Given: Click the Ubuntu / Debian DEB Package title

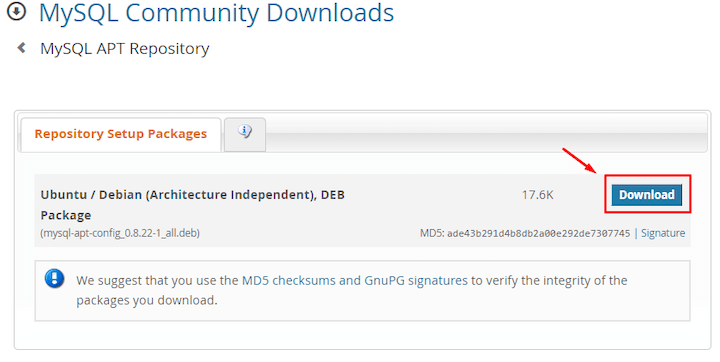Looking at the screenshot, I should coord(193,205).
